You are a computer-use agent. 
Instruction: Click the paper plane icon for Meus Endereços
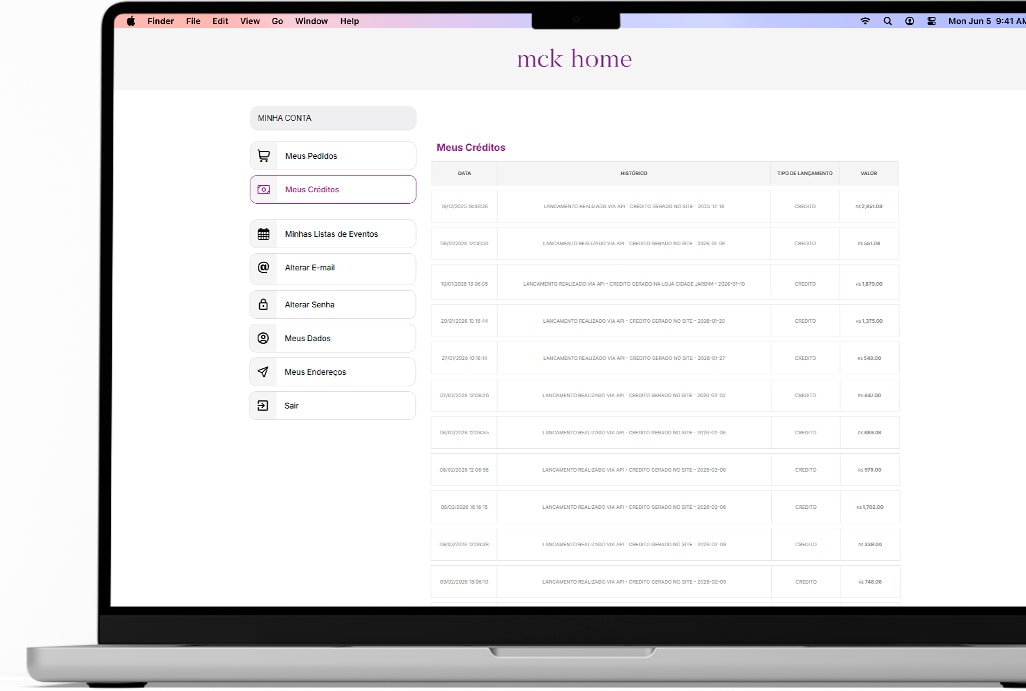[264, 372]
